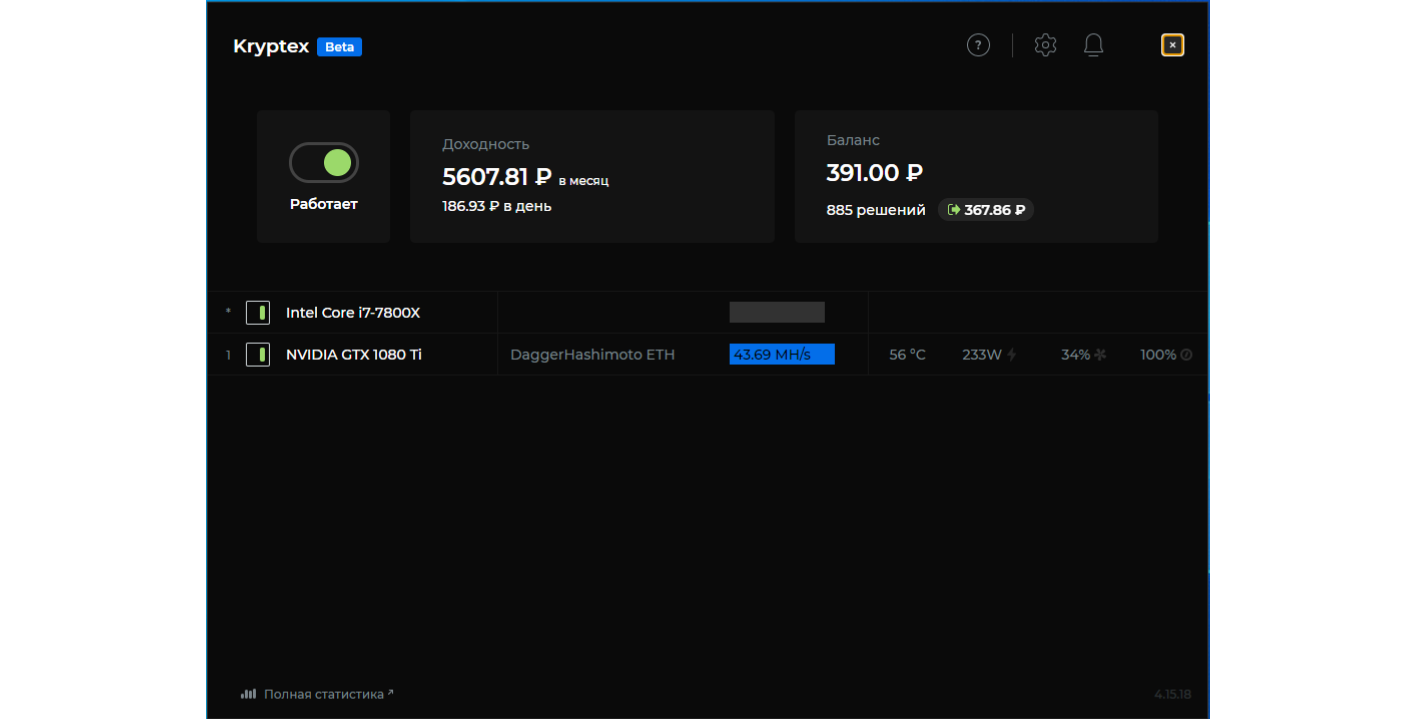Image resolution: width=1416 pixels, height=719 pixels.
Task: Open the help question mark icon
Action: (x=978, y=45)
